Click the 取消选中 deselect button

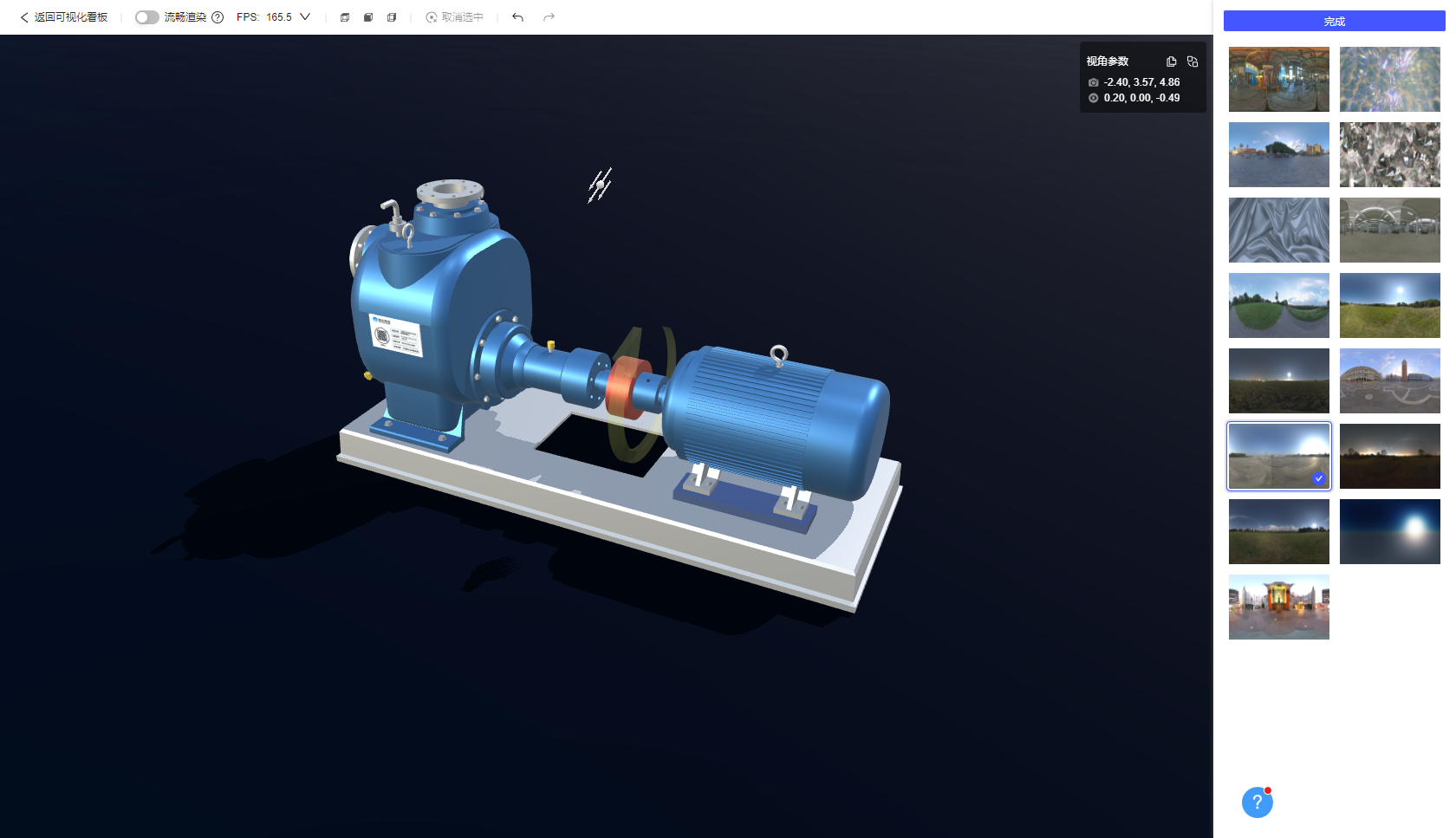coord(455,17)
